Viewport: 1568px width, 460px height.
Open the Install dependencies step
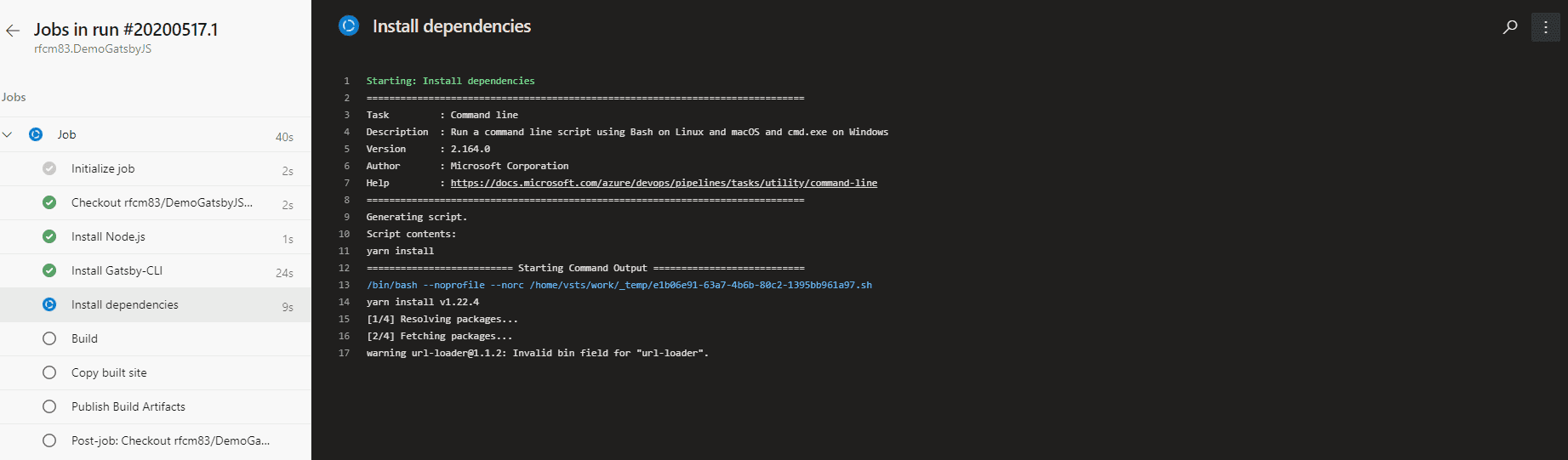tap(155, 304)
